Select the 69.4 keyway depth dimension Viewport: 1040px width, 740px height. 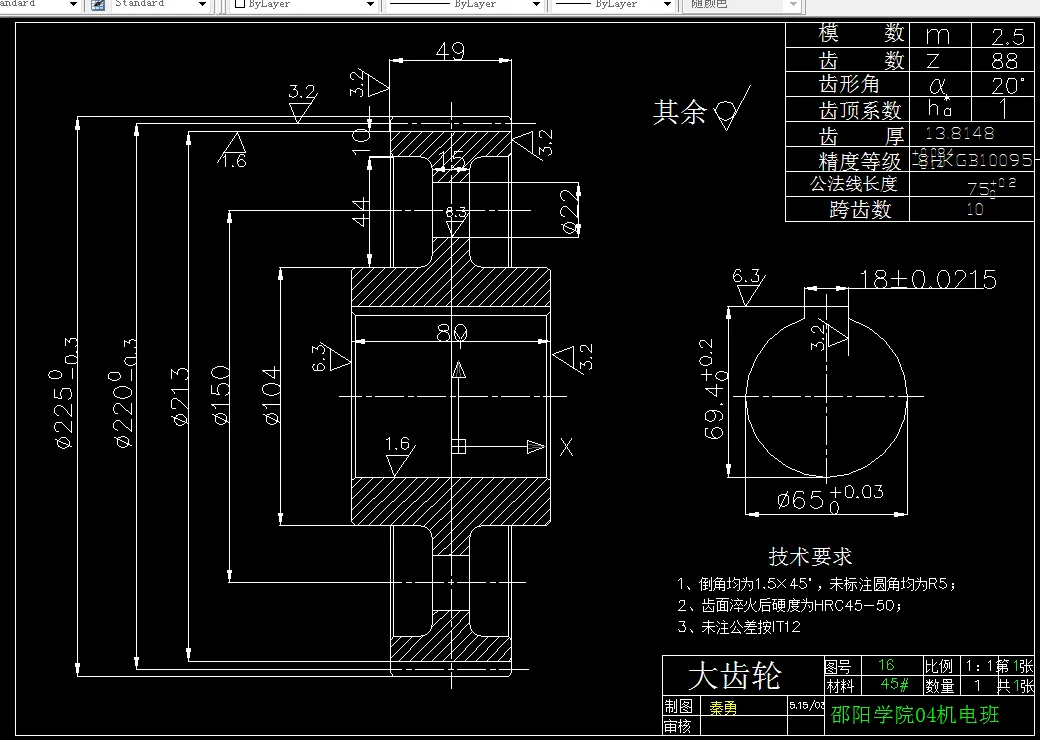[x=716, y=389]
